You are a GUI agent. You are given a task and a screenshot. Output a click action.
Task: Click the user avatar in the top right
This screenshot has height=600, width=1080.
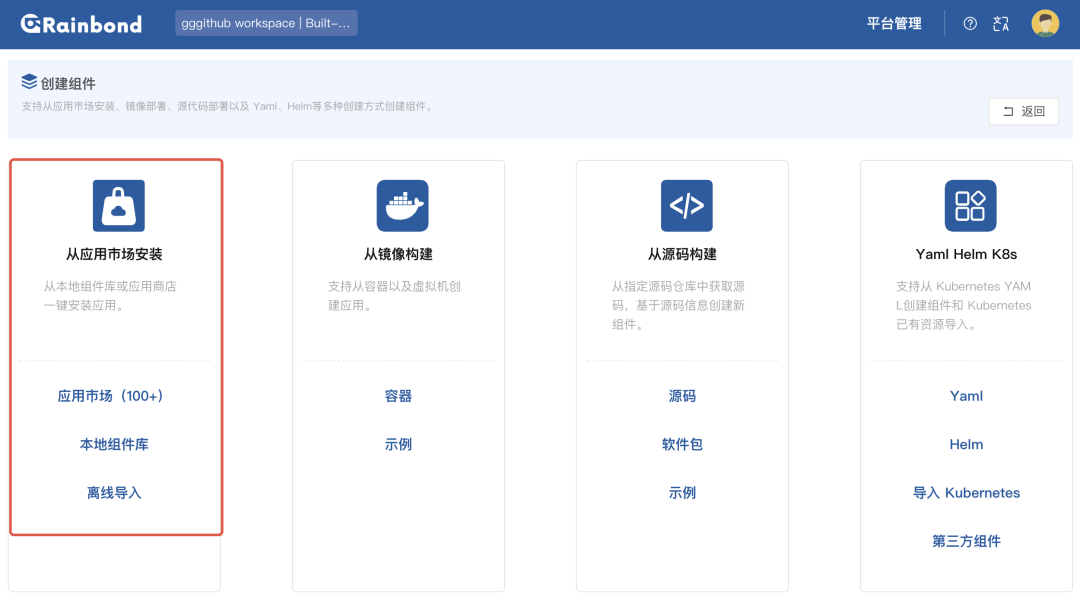coord(1045,22)
